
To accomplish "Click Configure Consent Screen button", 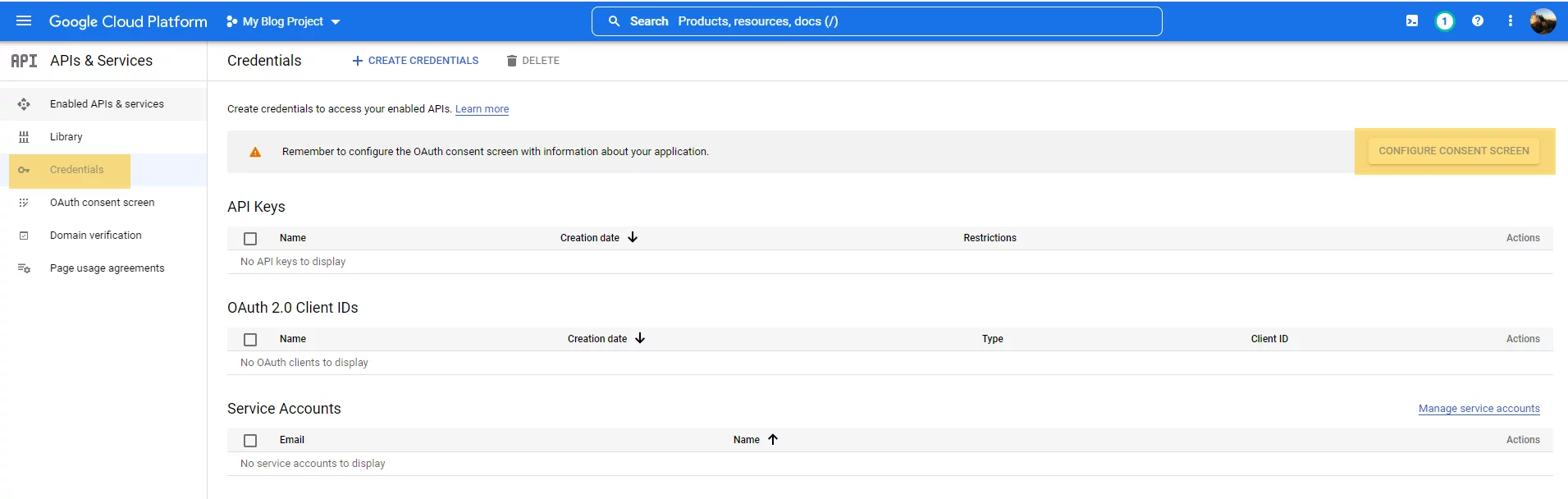I will click(x=1454, y=151).
